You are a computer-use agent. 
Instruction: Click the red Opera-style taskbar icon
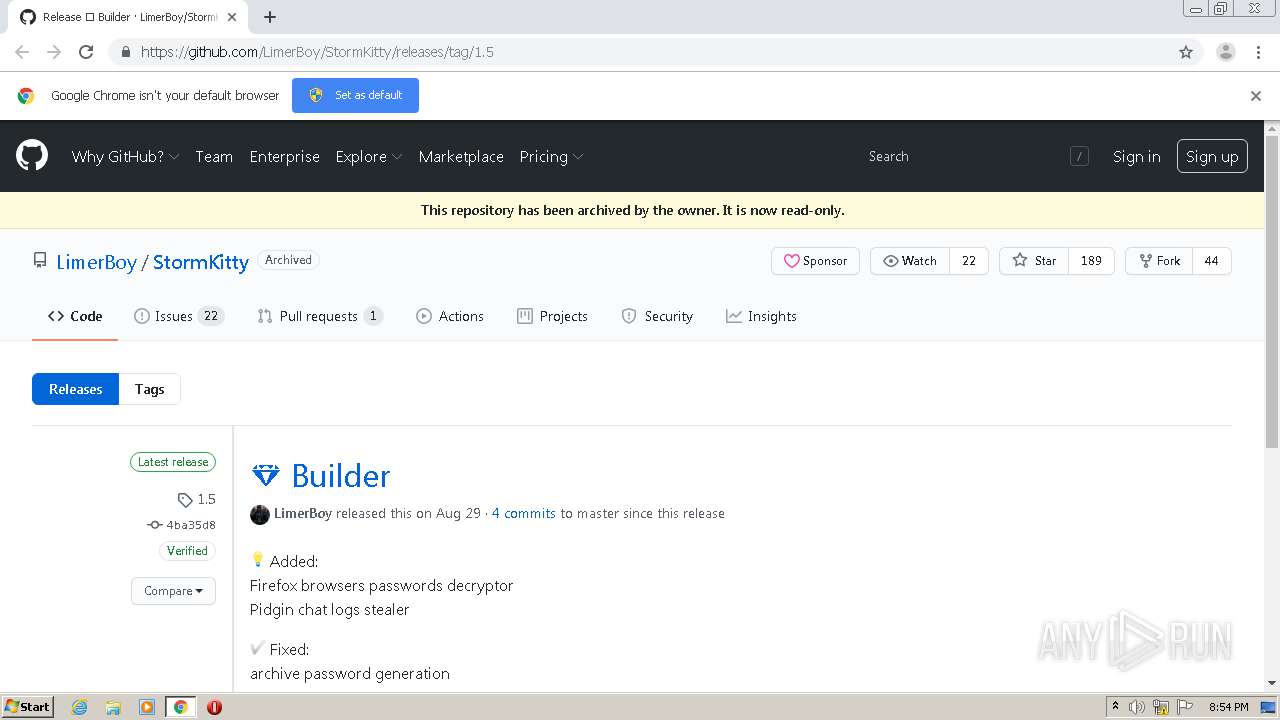214,707
